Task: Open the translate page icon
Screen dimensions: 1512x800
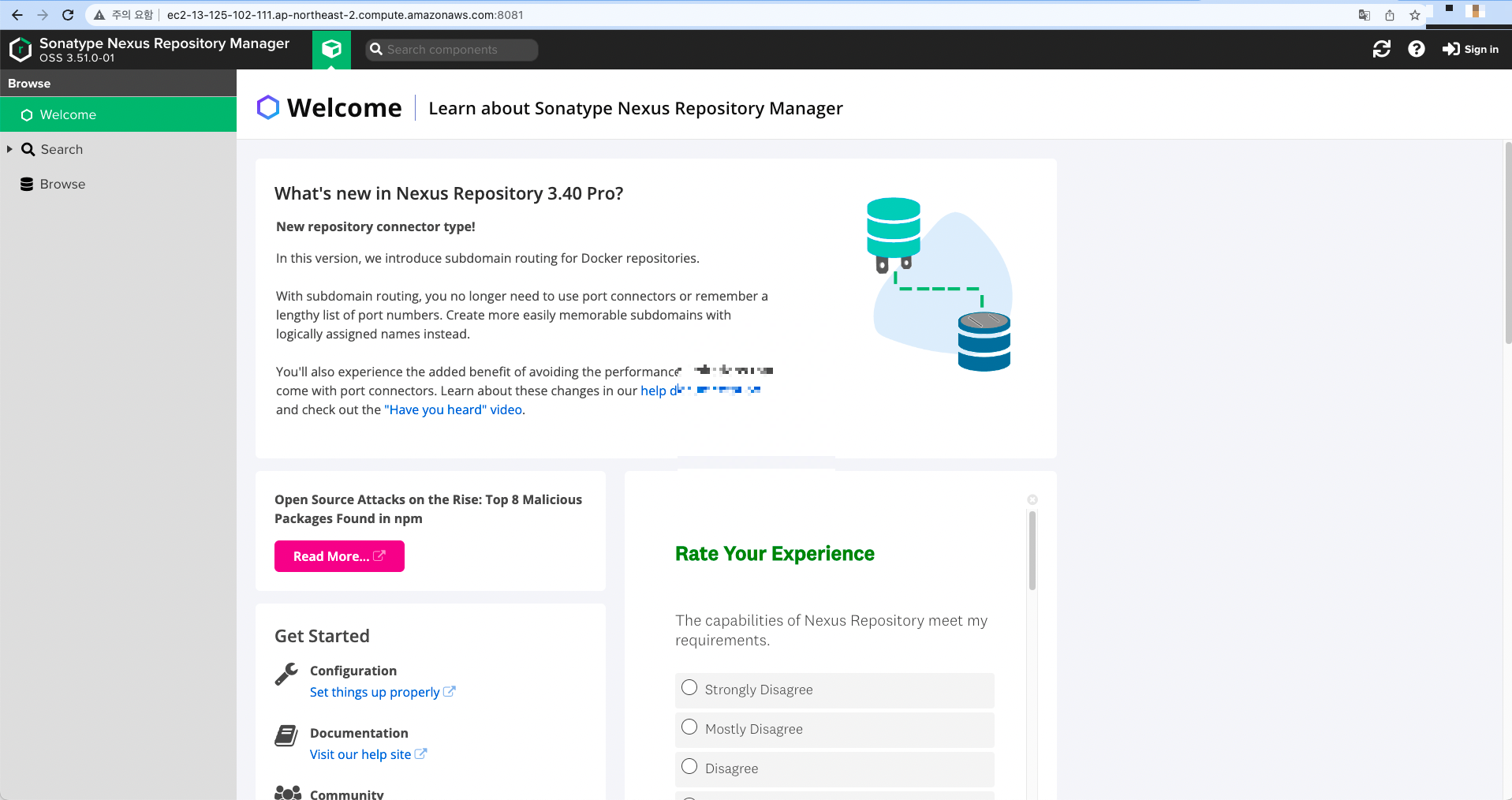Action: click(1365, 15)
